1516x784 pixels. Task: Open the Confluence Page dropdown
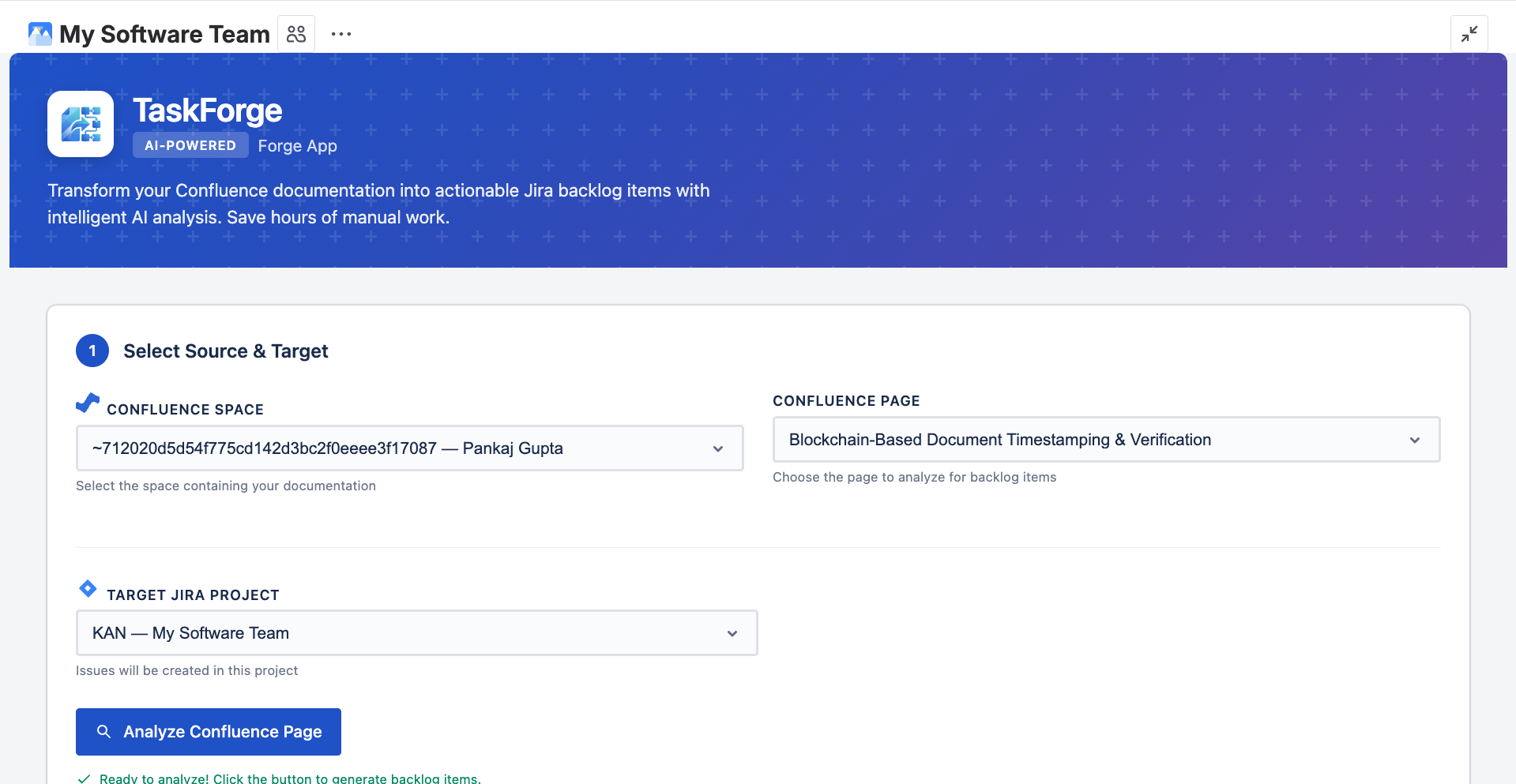coord(1106,440)
